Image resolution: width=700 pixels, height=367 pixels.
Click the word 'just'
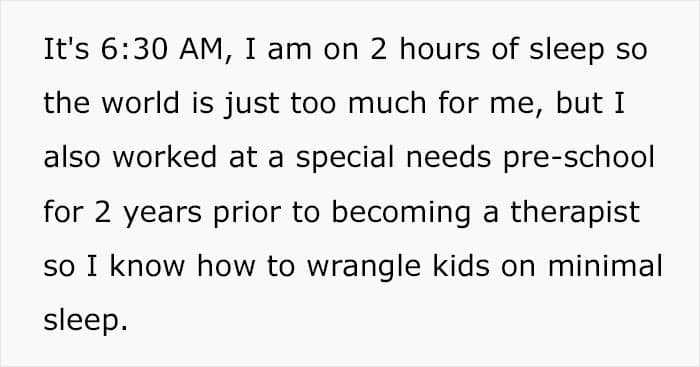[x=251, y=104]
